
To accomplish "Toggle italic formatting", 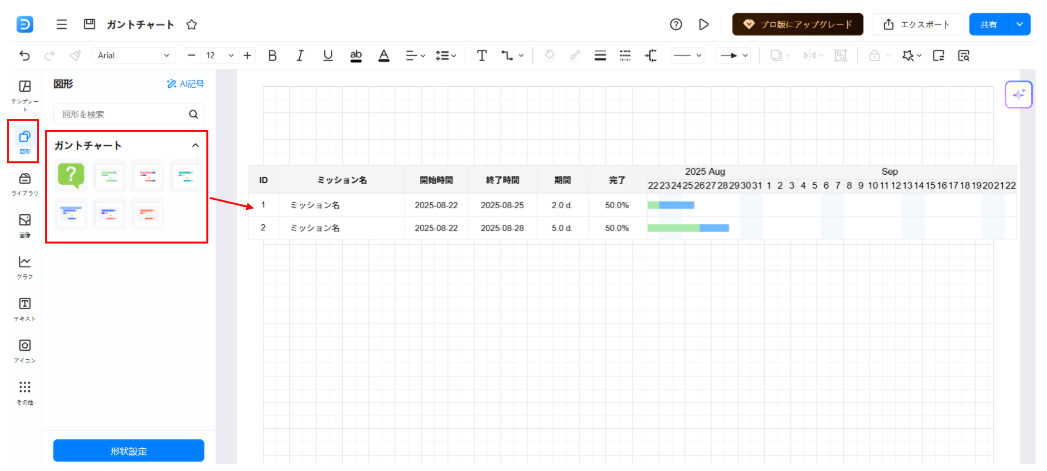I will coord(300,56).
